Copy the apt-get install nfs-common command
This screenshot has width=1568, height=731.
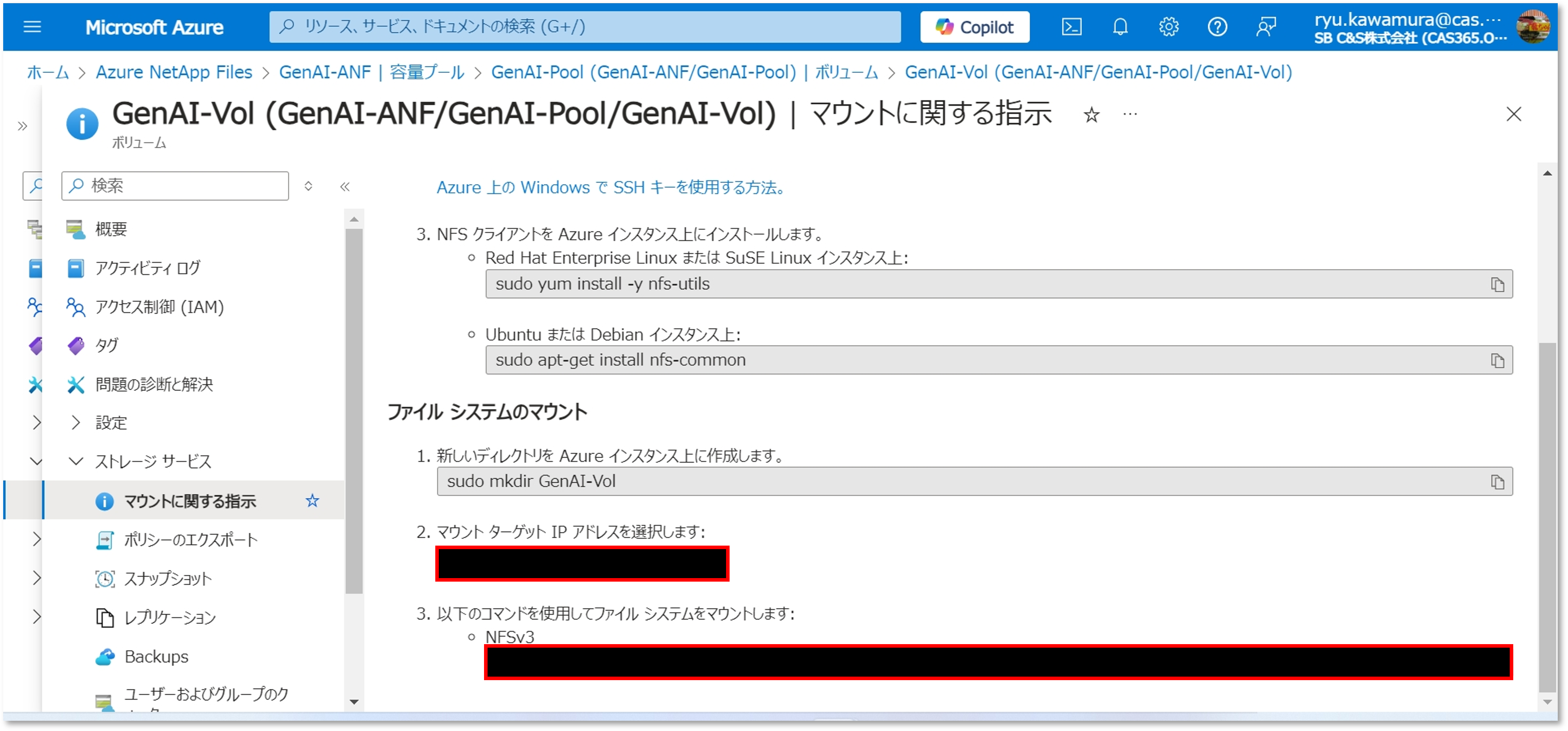point(1497,360)
